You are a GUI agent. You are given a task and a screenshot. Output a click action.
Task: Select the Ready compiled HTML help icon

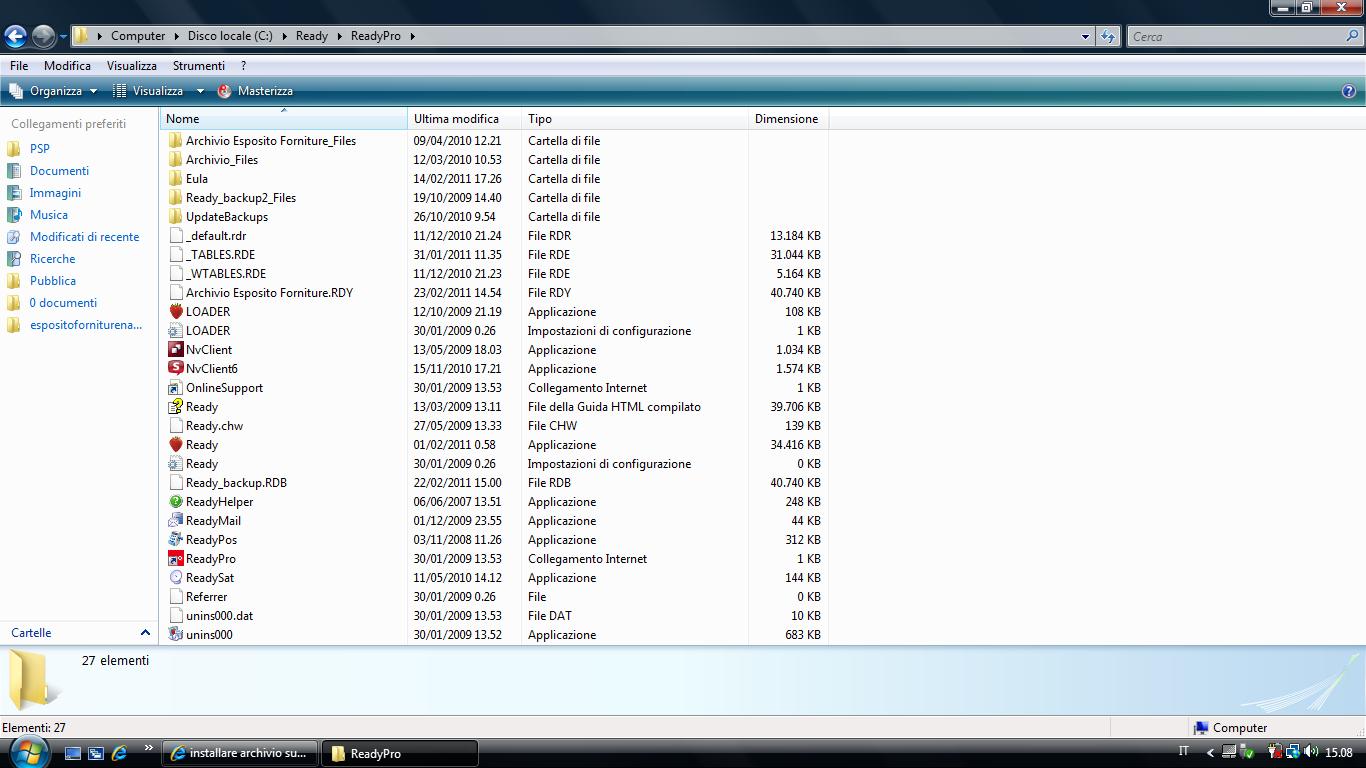pyautogui.click(x=176, y=407)
